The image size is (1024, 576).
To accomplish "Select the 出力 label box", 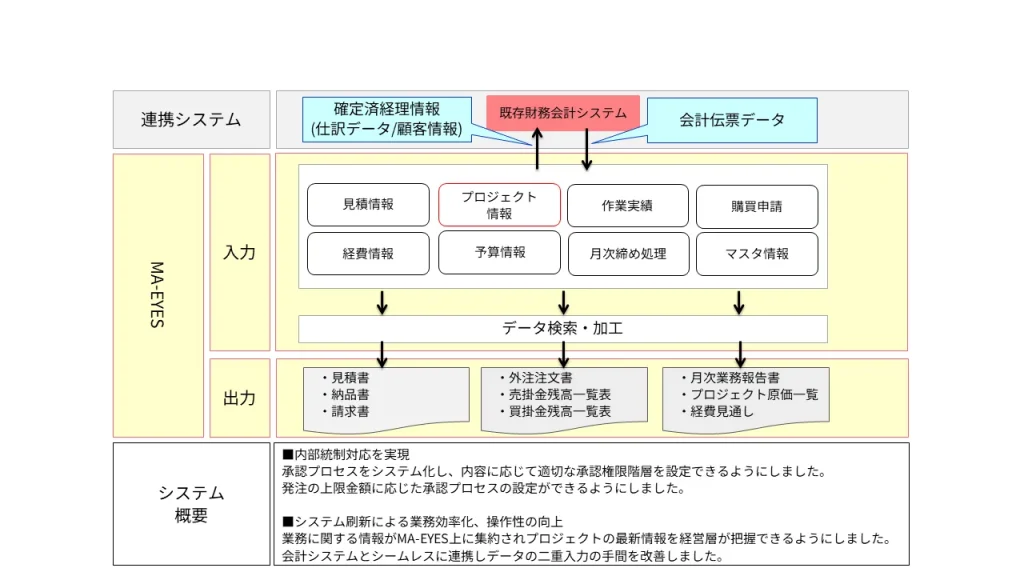I will 240,398.
